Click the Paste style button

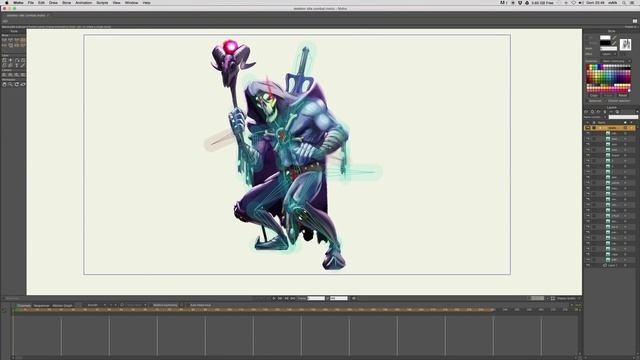click(x=608, y=96)
